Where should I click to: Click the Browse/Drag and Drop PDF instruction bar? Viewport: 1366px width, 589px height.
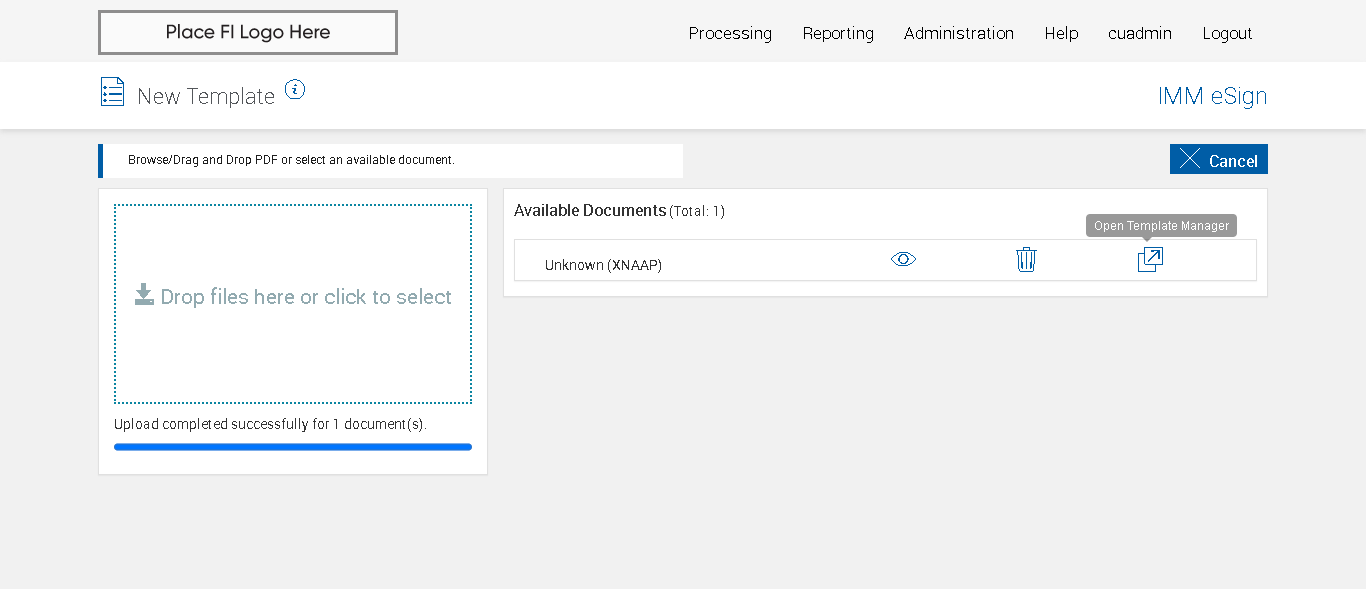pos(391,160)
